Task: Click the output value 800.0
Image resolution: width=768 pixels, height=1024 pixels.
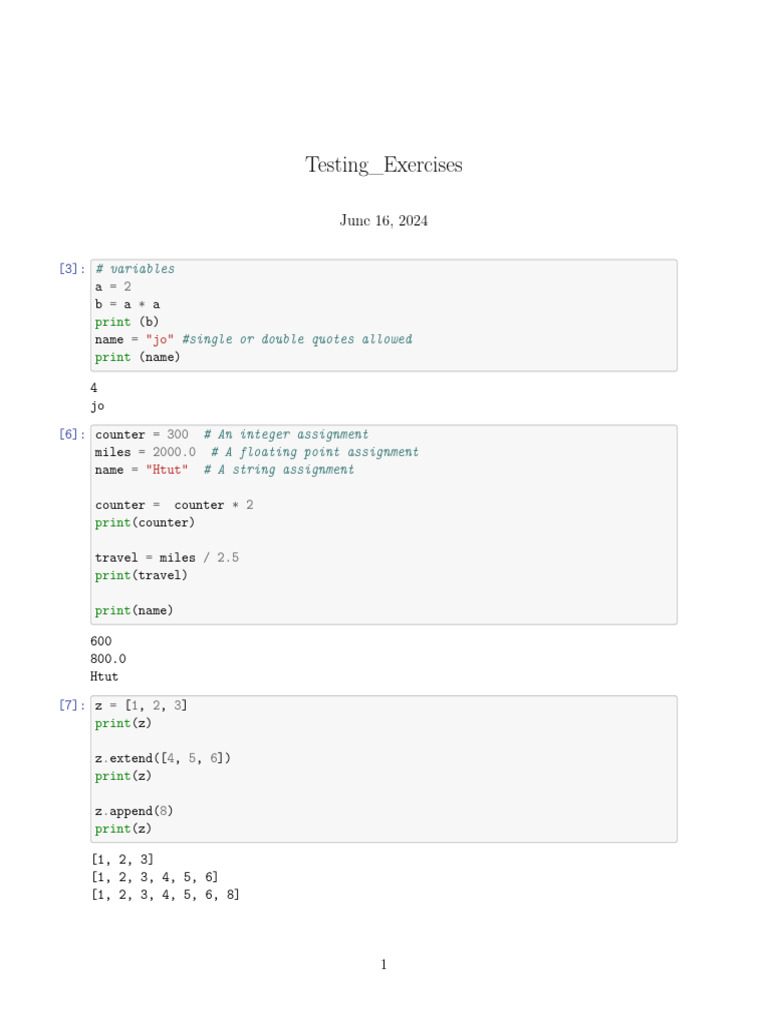Action: 108,659
